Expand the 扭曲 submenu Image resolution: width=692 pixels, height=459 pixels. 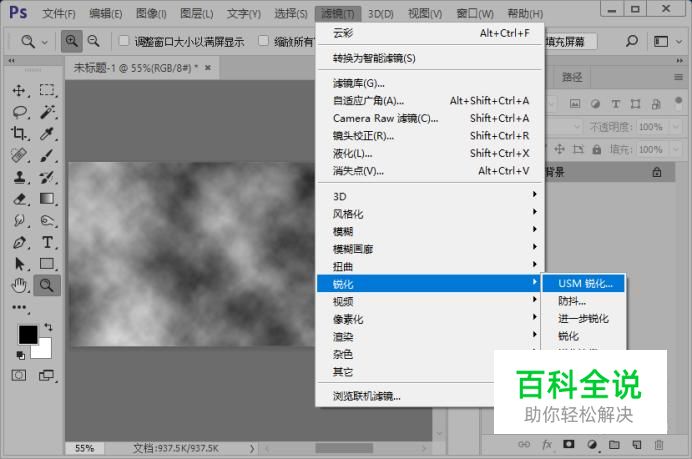pos(430,266)
